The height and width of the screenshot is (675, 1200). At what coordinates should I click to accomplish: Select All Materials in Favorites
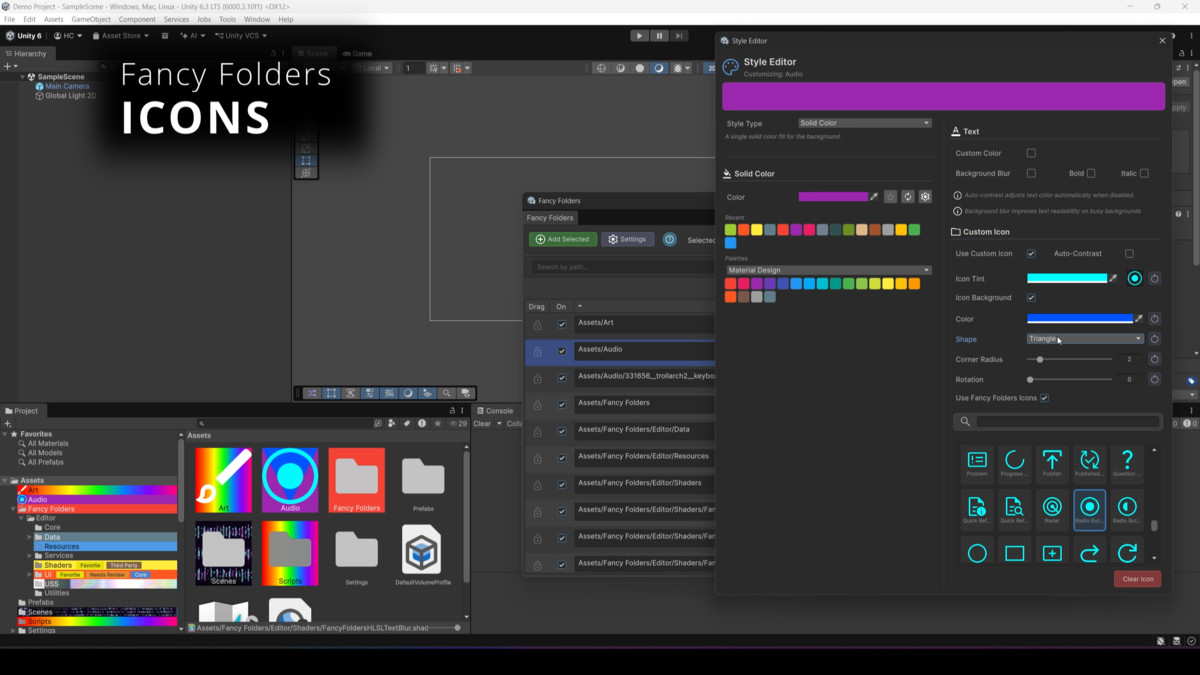click(x=48, y=444)
